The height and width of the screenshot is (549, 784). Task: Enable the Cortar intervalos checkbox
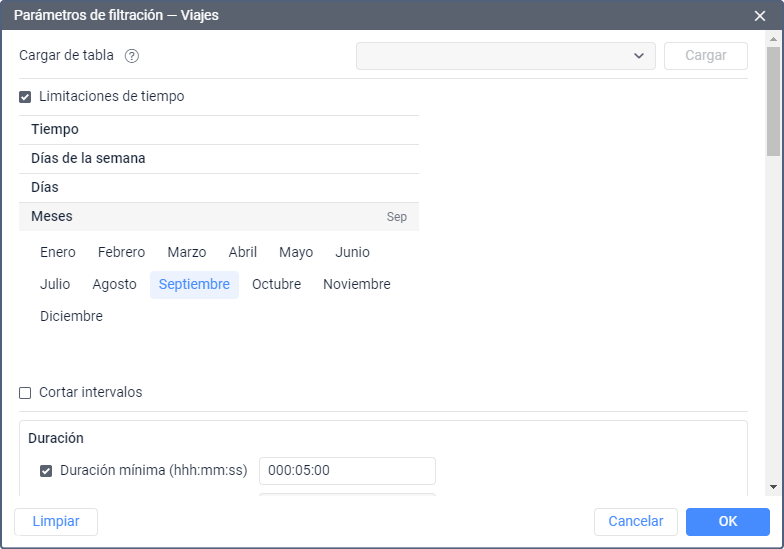click(25, 393)
